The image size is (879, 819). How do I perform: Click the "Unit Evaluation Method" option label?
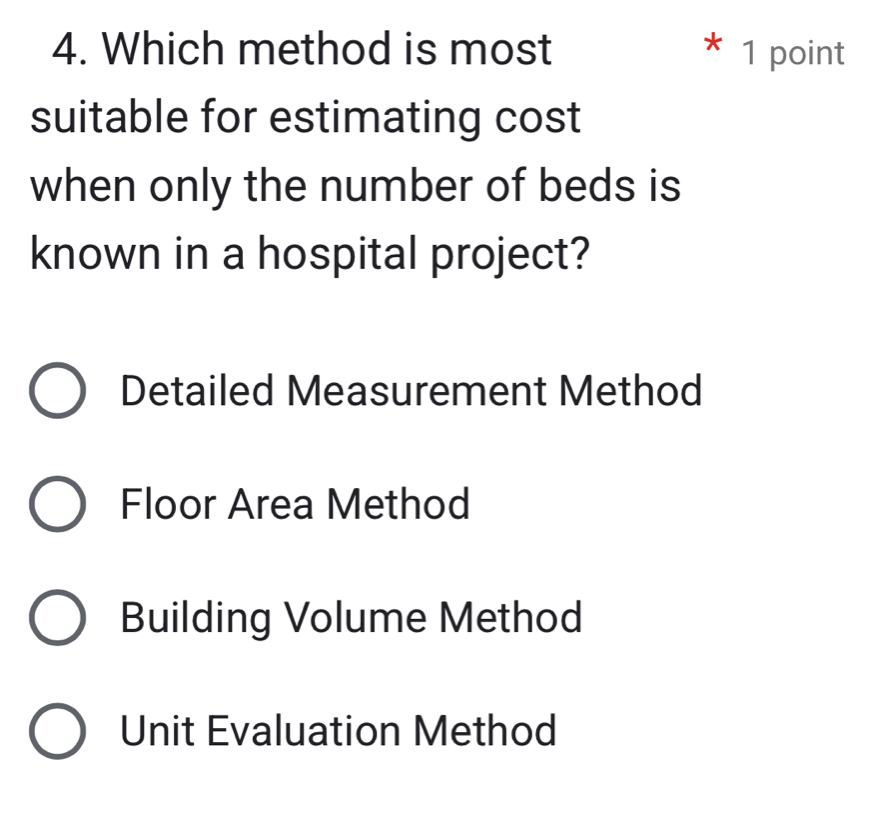338,731
